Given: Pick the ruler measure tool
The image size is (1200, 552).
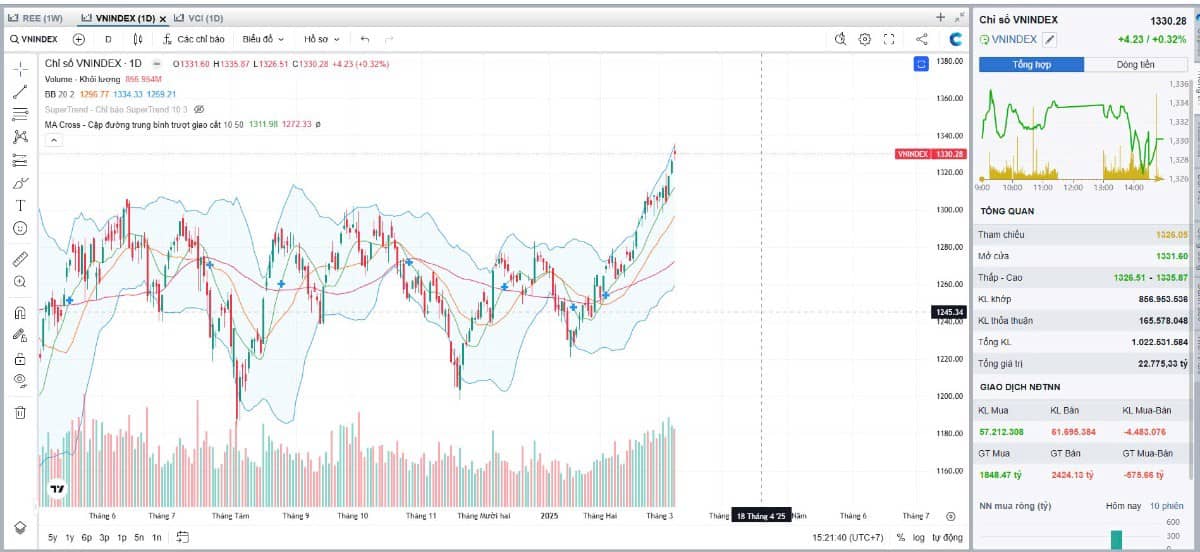Looking at the screenshot, I should [20, 259].
